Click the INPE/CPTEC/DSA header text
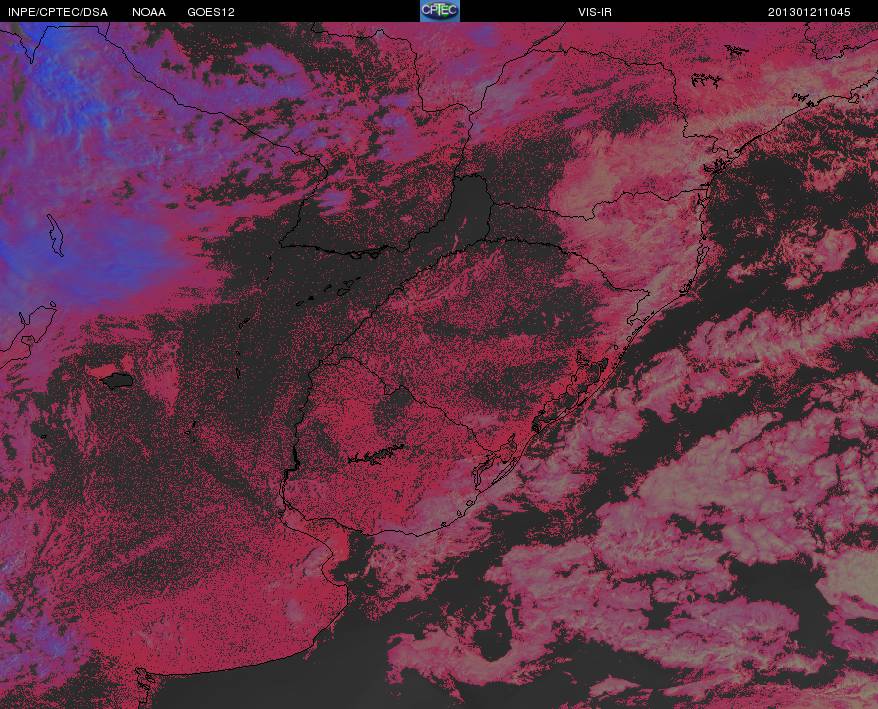The image size is (878, 709). (58, 12)
